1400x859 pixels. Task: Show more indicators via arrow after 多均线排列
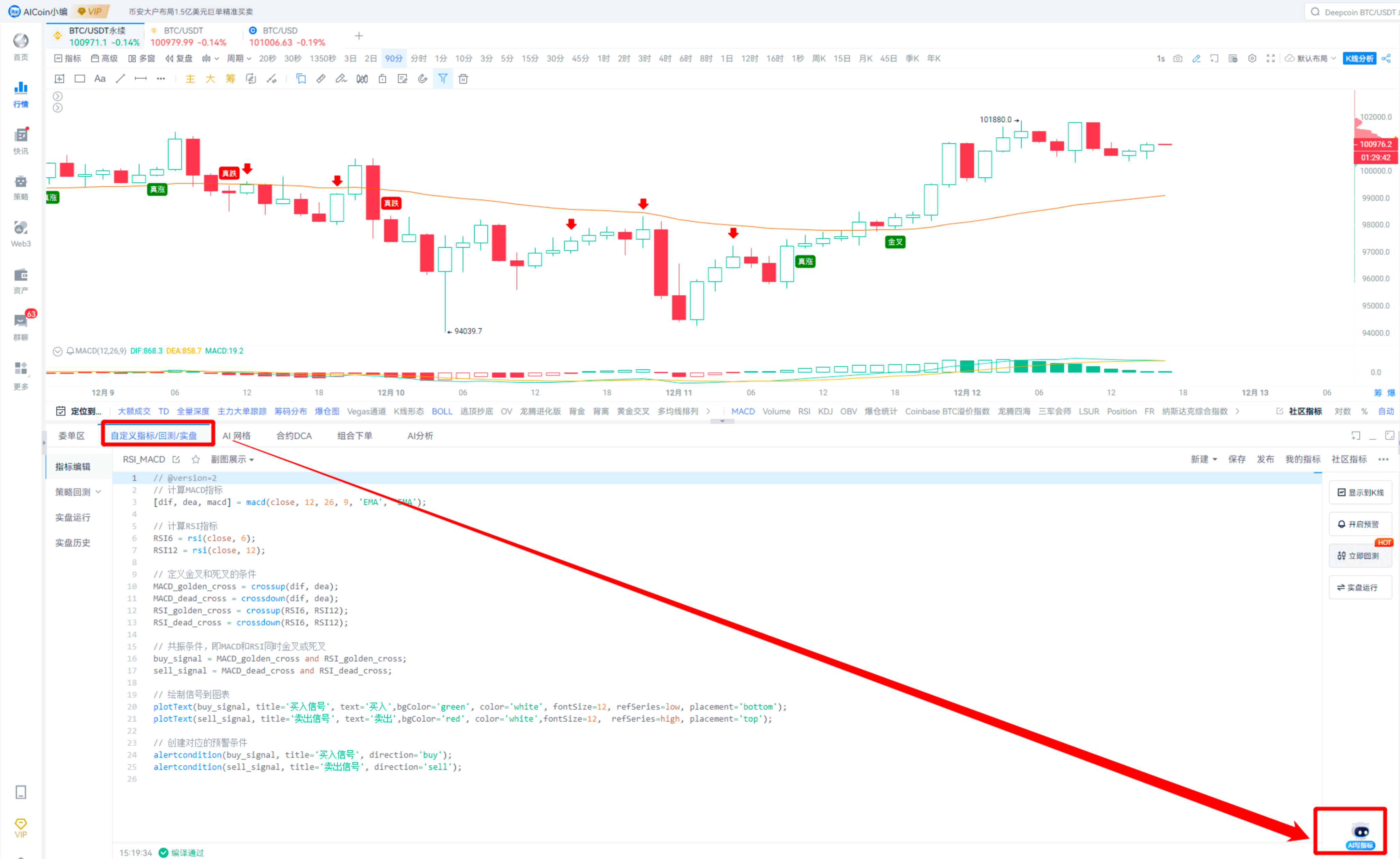(x=708, y=411)
